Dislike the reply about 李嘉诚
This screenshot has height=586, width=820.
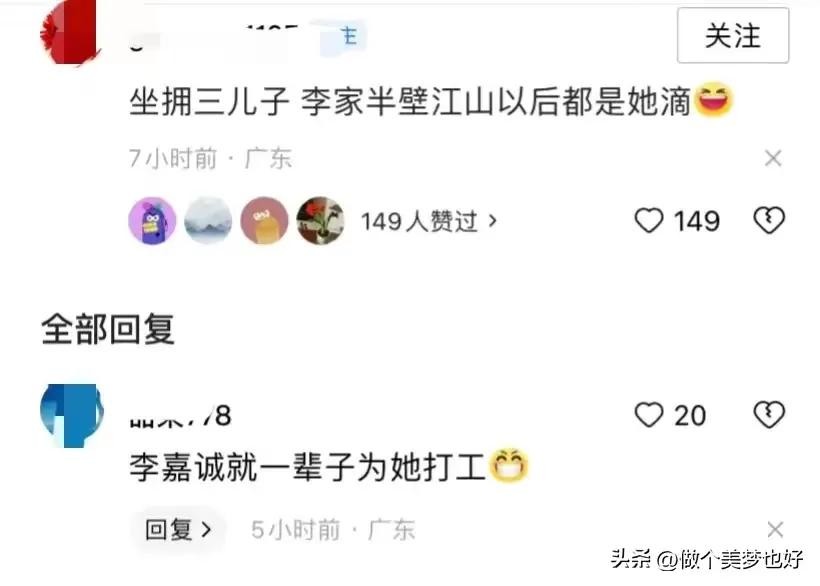click(x=769, y=415)
